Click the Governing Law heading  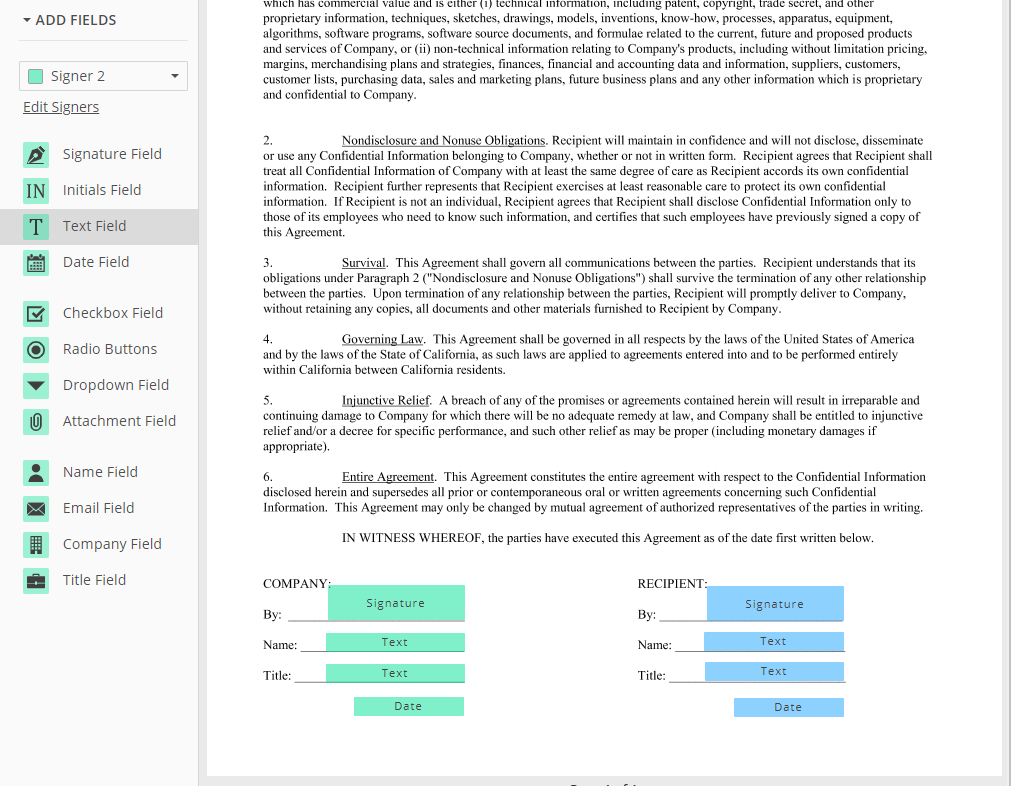[382, 339]
